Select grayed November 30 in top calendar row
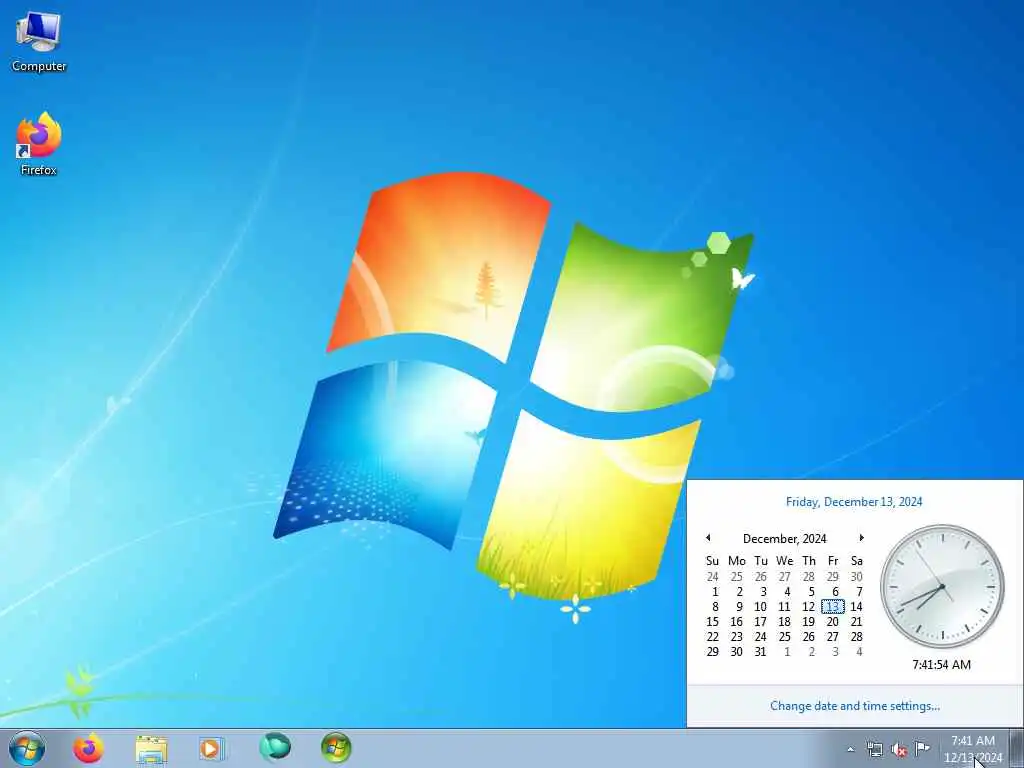This screenshot has width=1024, height=768. tap(856, 577)
